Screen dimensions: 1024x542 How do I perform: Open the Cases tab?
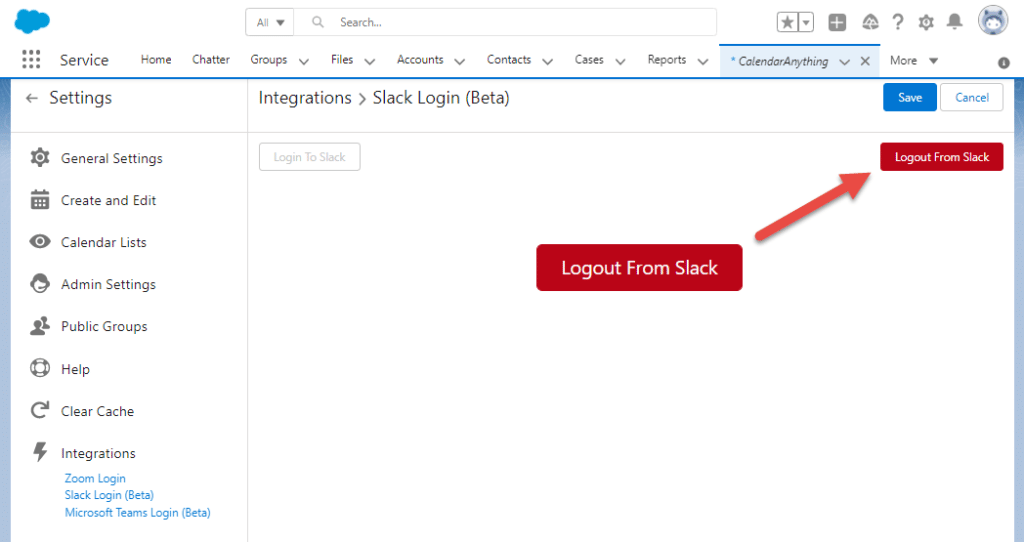tap(589, 59)
